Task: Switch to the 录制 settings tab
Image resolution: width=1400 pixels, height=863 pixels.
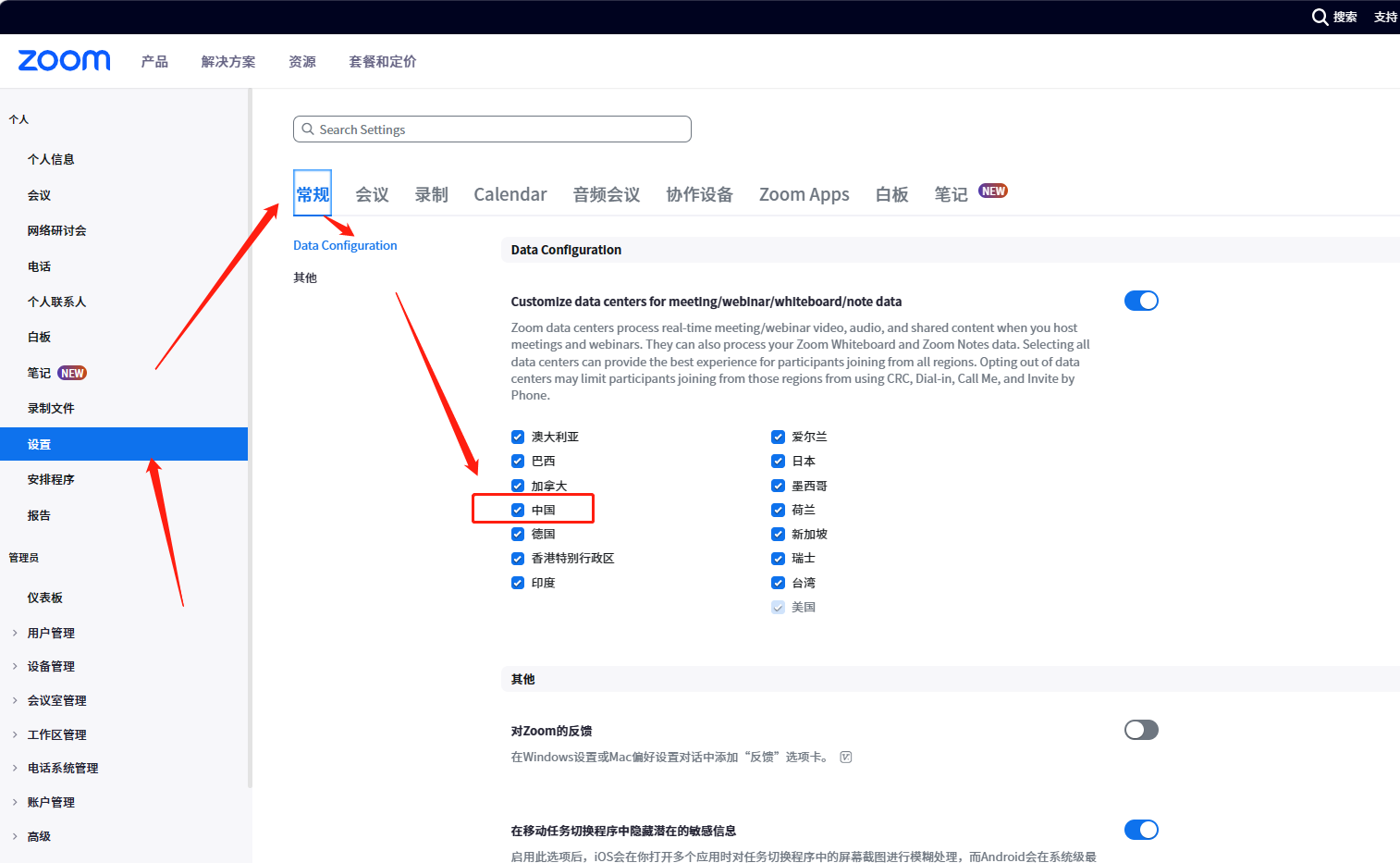Action: 431,194
